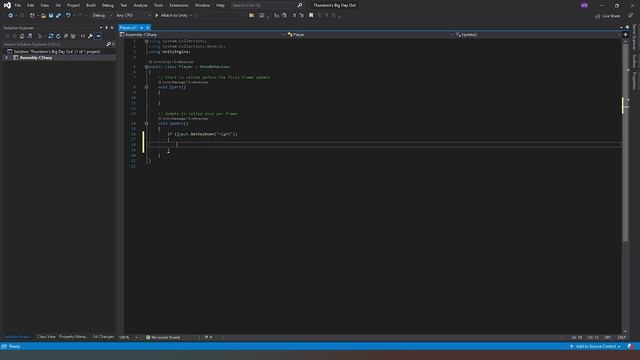Expand the Assembly-CSharp project node

pos(7,58)
